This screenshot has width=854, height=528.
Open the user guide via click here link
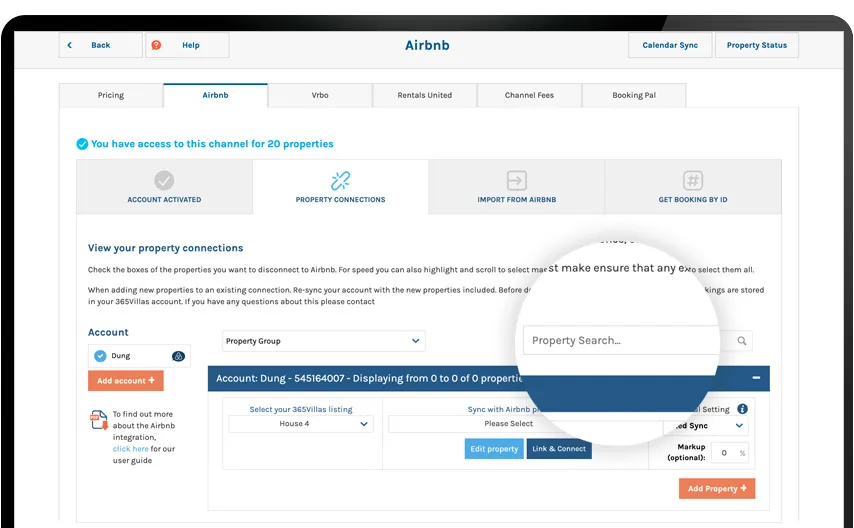[130, 449]
